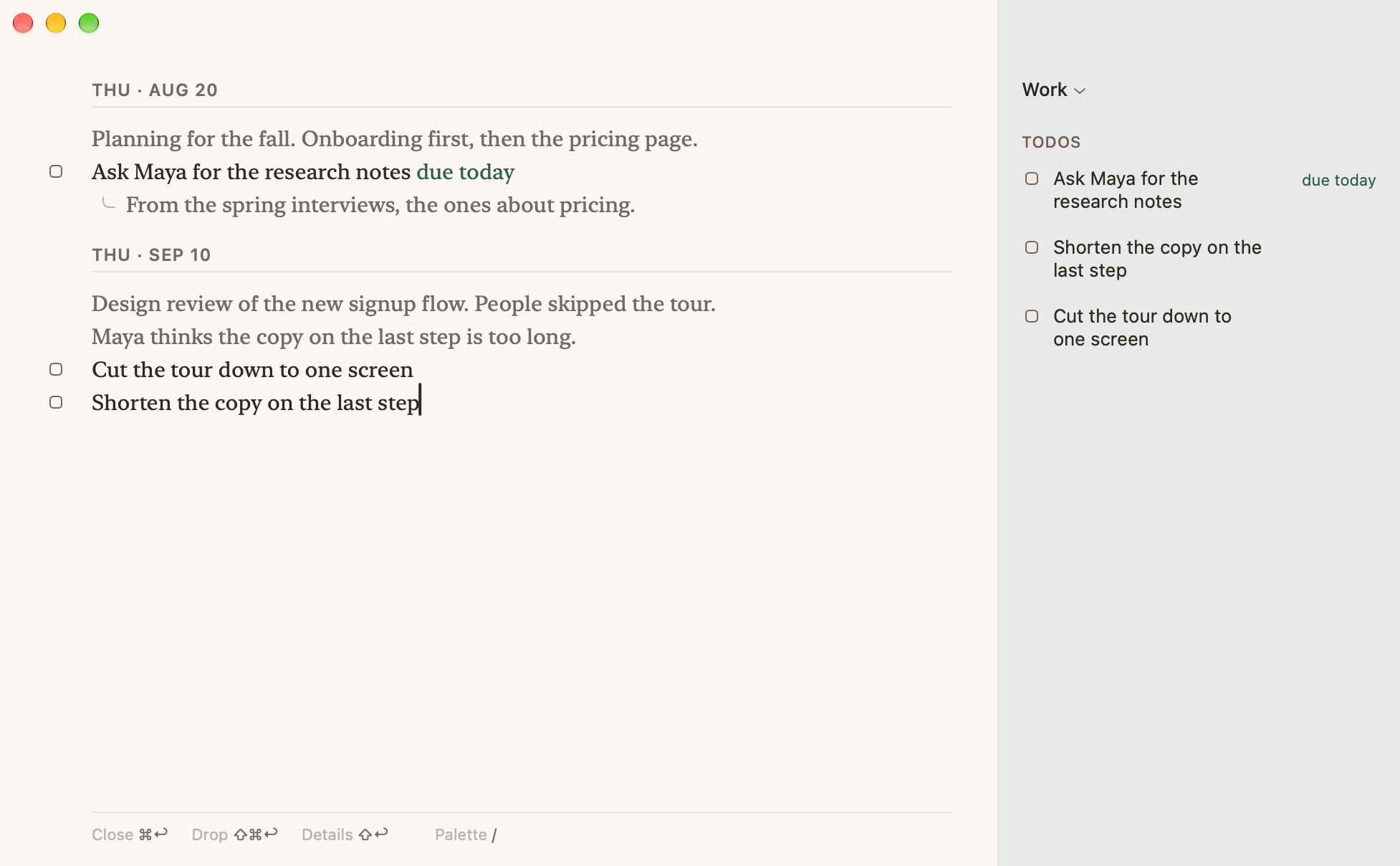Click the chevron next to Work
The image size is (1400, 866).
click(1080, 91)
